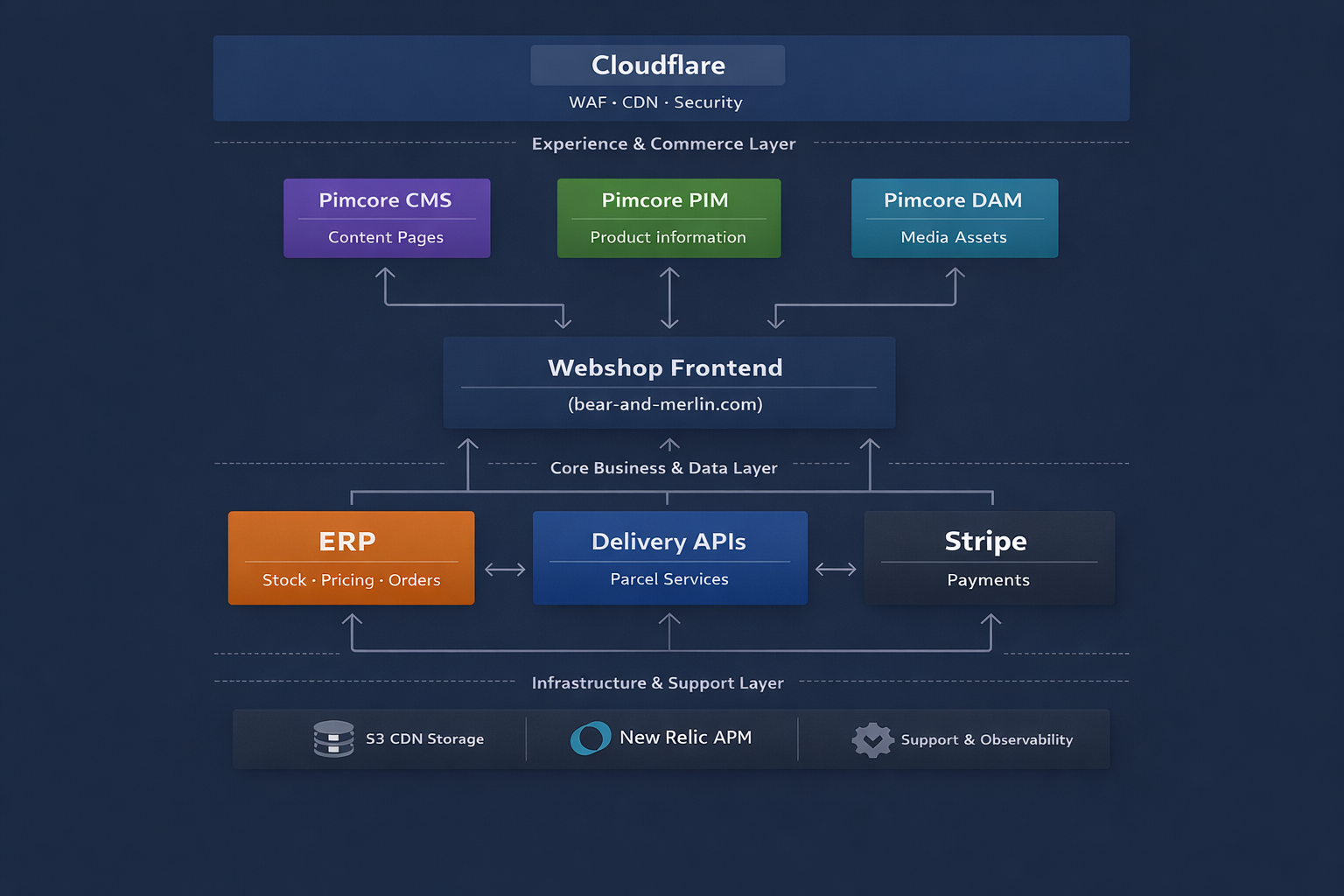
Task: Click the Infrastructure & Support Layer label
Action: [x=657, y=682]
